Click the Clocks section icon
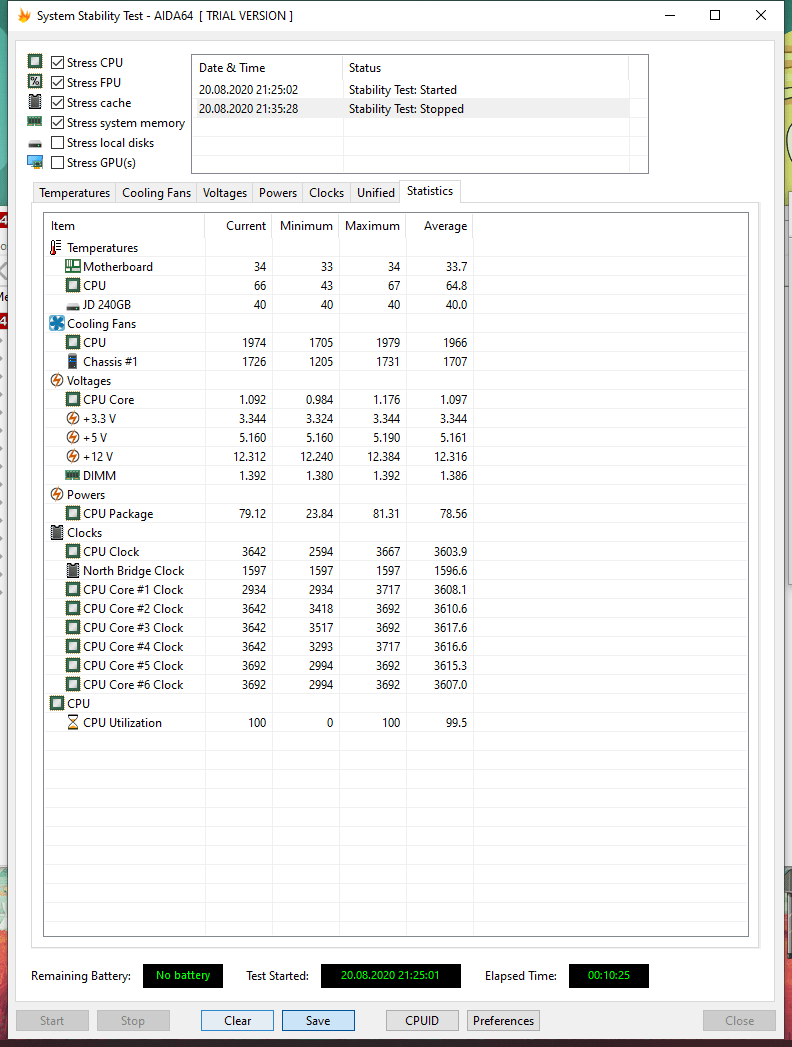792x1047 pixels. pyautogui.click(x=57, y=532)
